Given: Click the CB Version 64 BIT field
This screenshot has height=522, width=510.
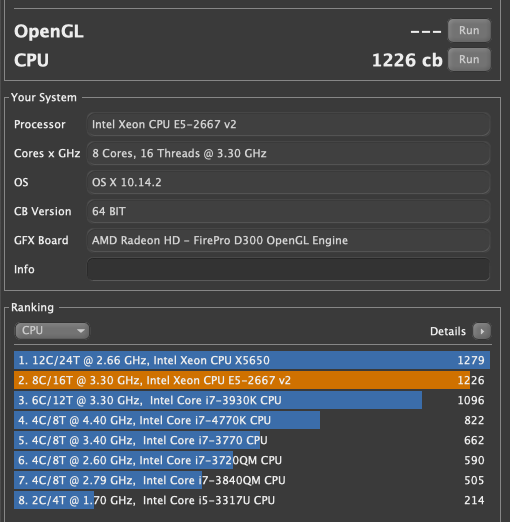Looking at the screenshot, I should pos(288,211).
